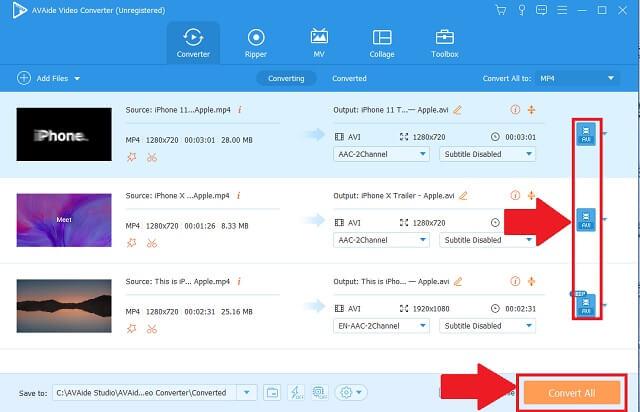Open the AAC-2Channel audio dropdown for iPhone 11 video
This screenshot has height=412, width=640.
[x=381, y=154]
